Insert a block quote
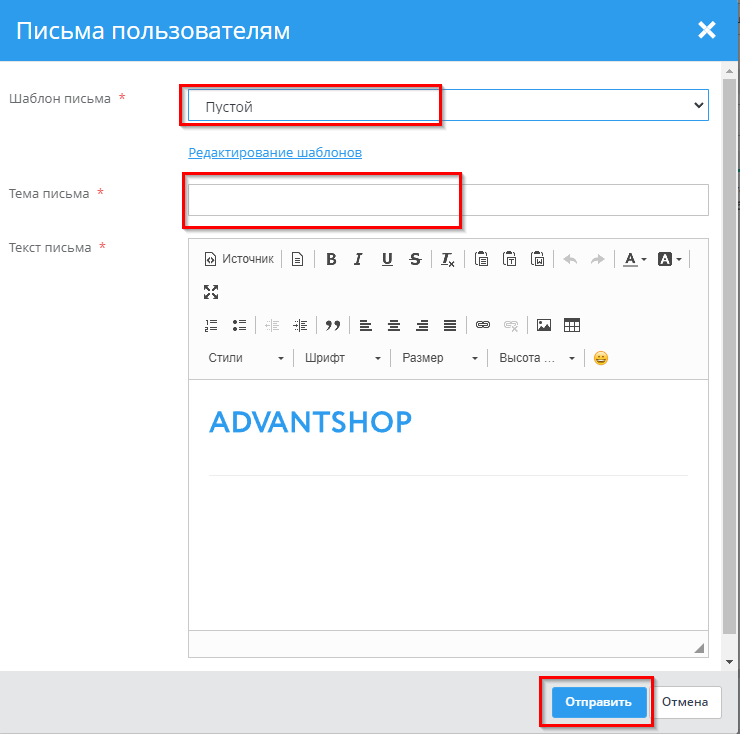The height and width of the screenshot is (734, 740). click(x=333, y=325)
